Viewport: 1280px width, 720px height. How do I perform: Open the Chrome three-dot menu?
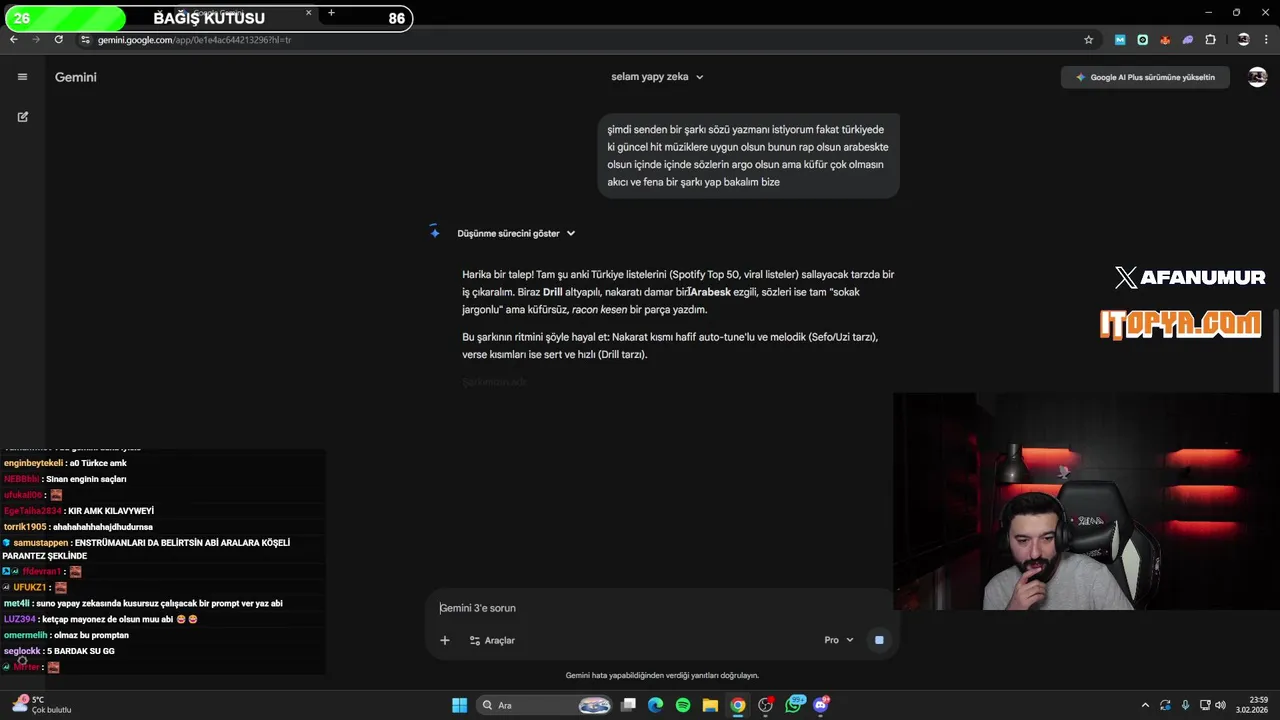(1266, 40)
